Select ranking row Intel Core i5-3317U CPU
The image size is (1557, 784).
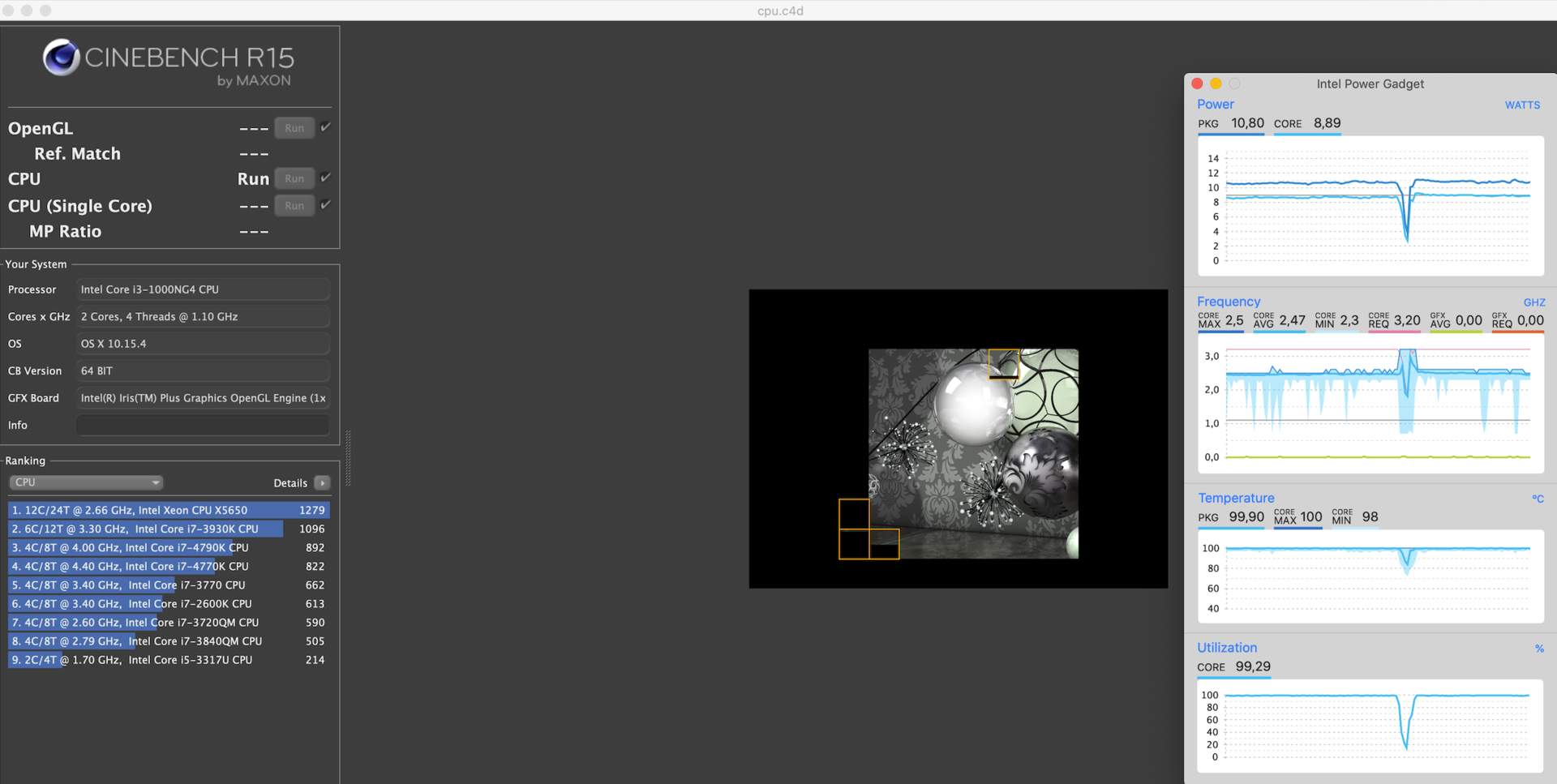(169, 659)
